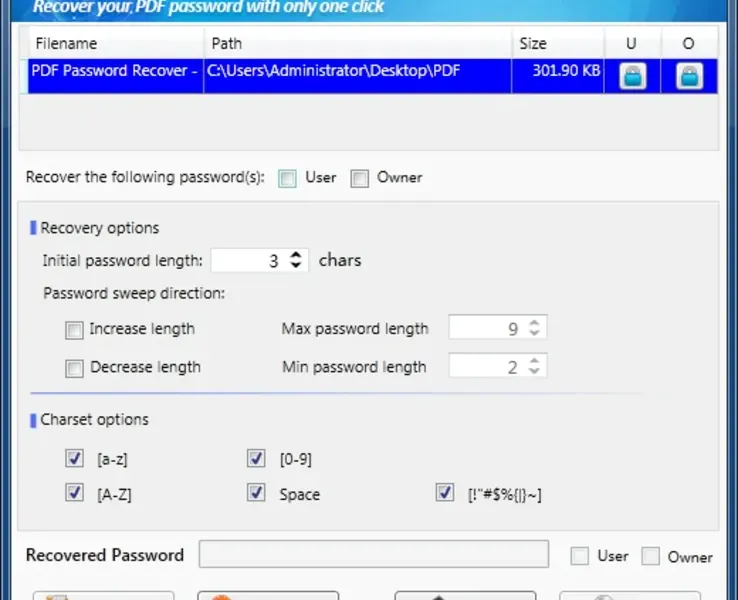Toggle User checkbox beside Recovered Password field
The image size is (738, 600).
pos(579,556)
